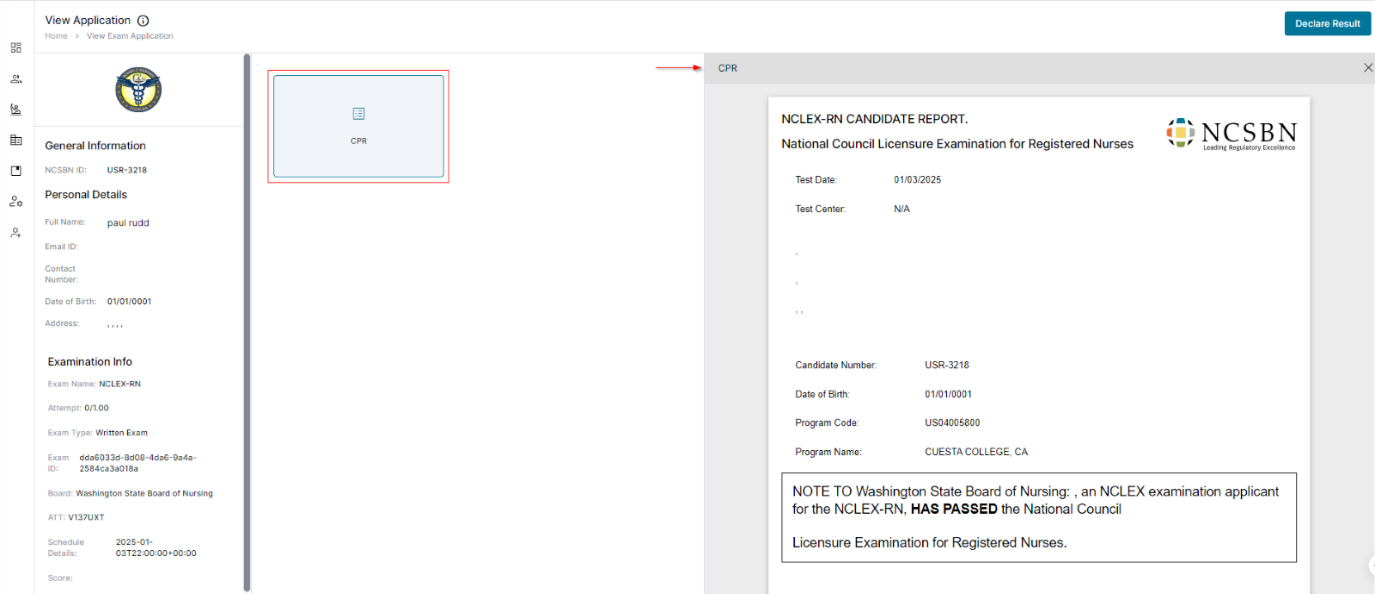The height and width of the screenshot is (594, 1375).
Task: Click Personal Details heading
Action: tap(86, 195)
